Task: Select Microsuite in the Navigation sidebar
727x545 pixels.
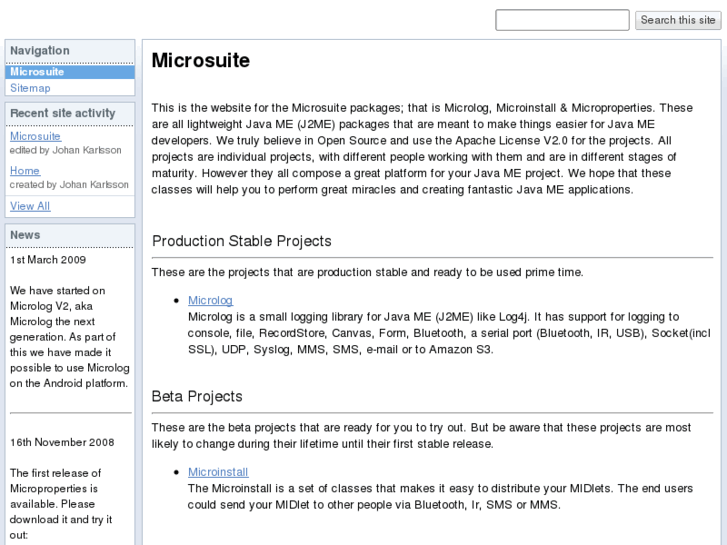Action: (x=70, y=72)
